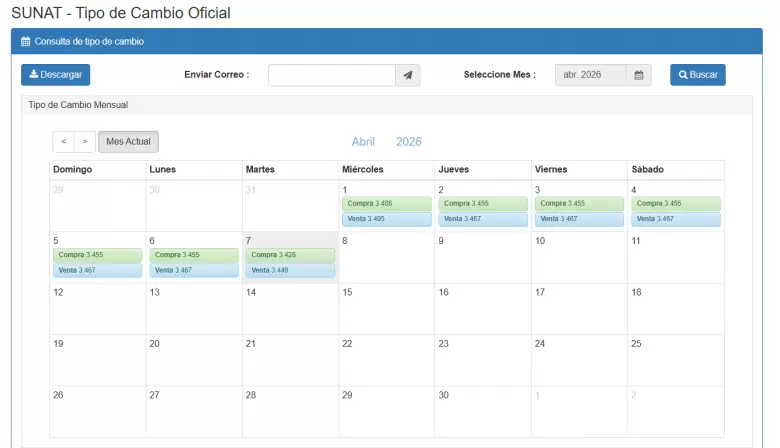This screenshot has height=448, width=780.
Task: Click the abr. 2026 month selection field
Action: pos(590,75)
